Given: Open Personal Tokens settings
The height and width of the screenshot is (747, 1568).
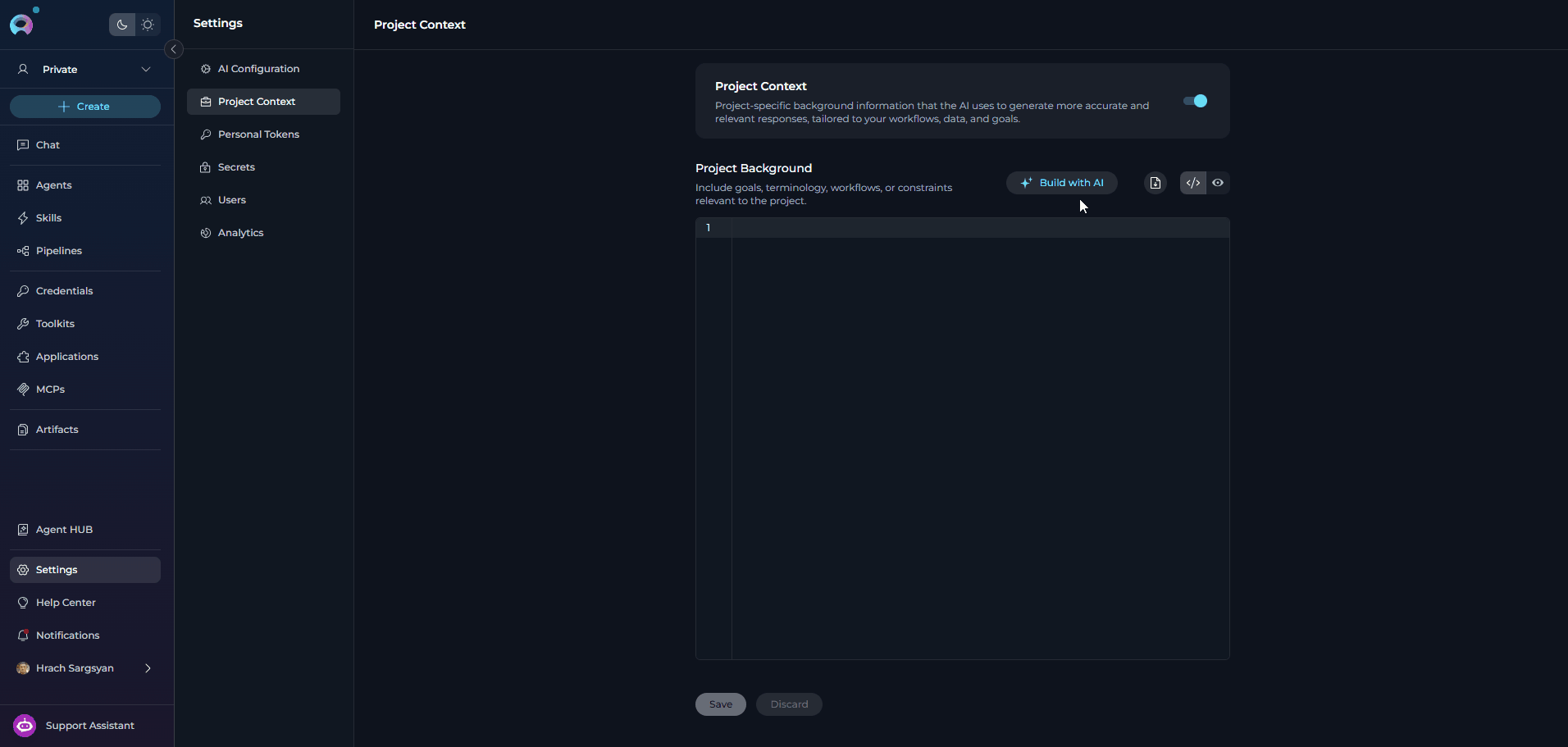Looking at the screenshot, I should point(263,134).
